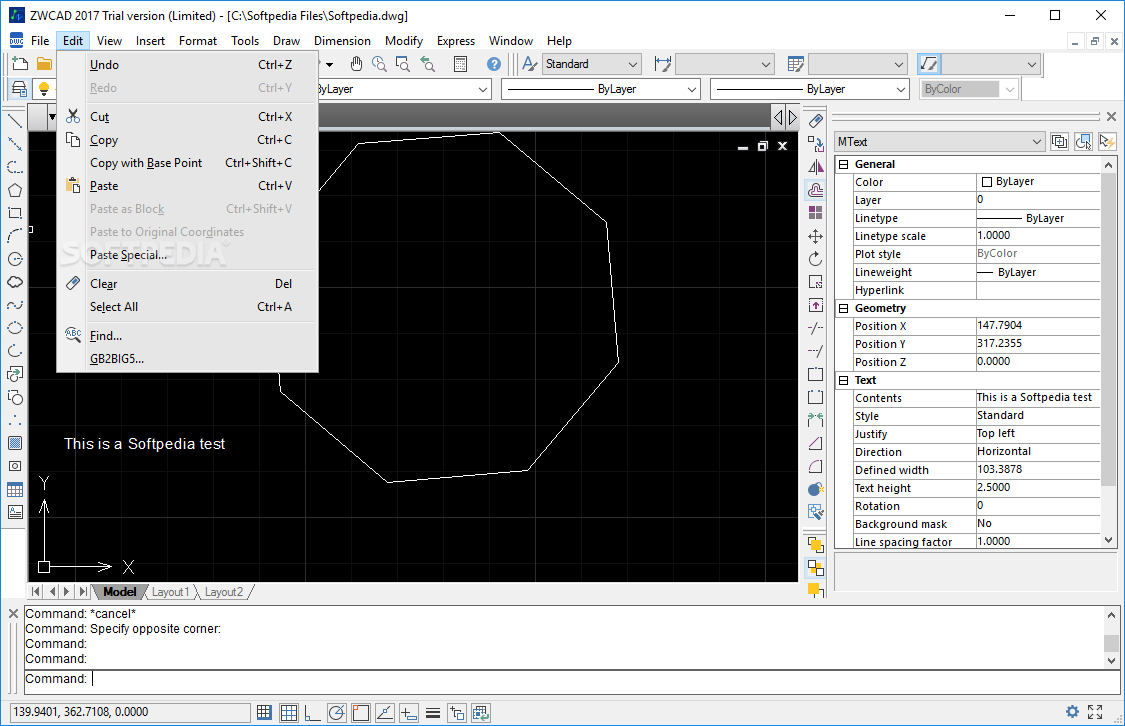The height and width of the screenshot is (726, 1125).
Task: Open the linetype ByLayer dropdown
Action: [601, 89]
